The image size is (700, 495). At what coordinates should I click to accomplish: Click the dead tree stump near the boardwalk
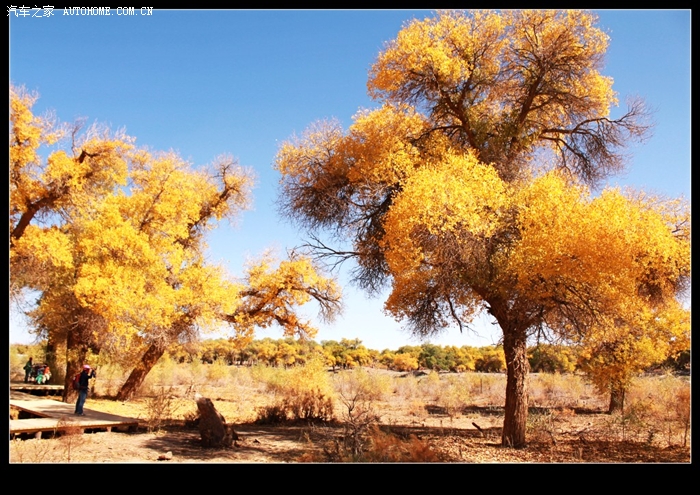tap(211, 423)
